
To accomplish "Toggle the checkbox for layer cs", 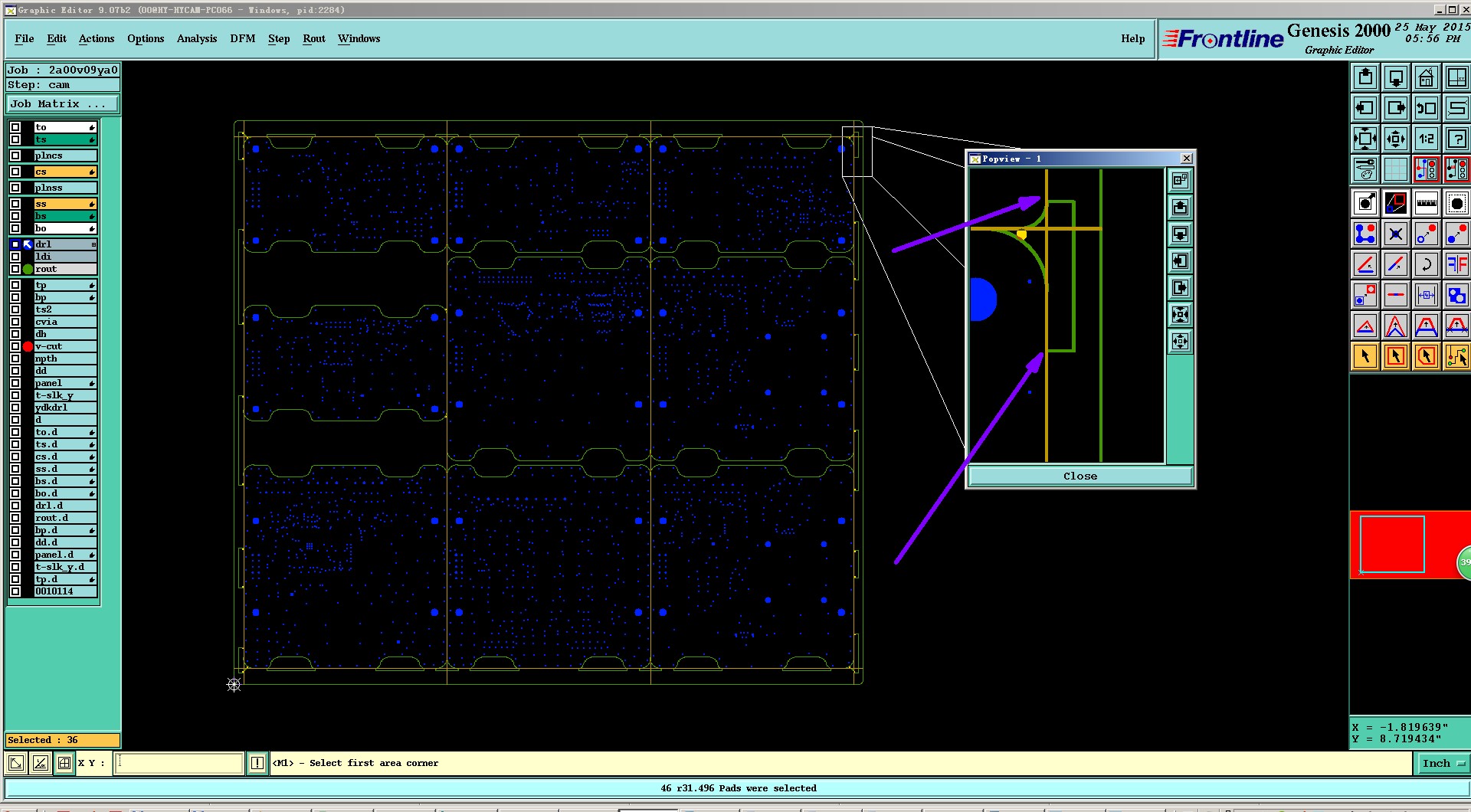I will click(x=15, y=172).
